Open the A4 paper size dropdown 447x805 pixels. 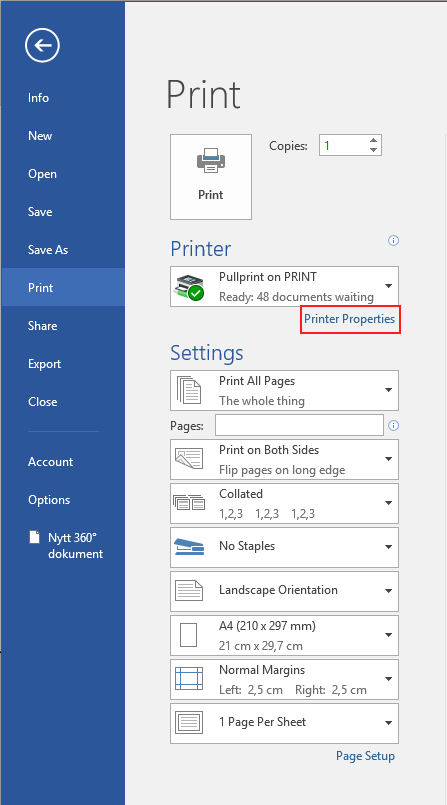pos(284,636)
